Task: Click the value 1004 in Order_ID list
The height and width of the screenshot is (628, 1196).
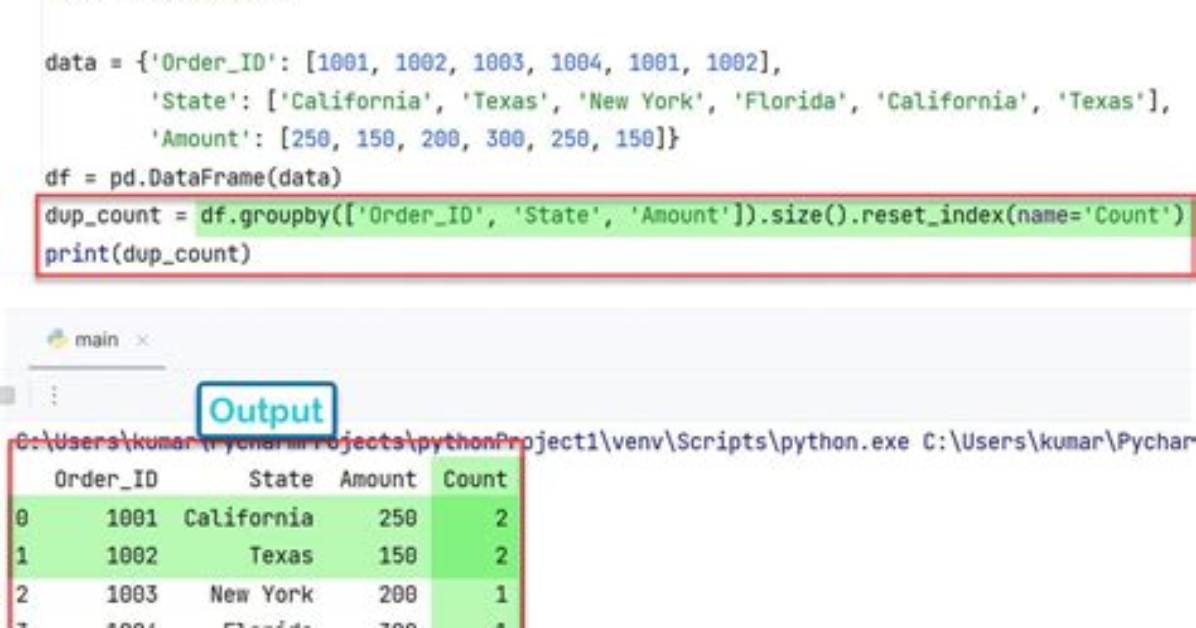Action: (576, 63)
